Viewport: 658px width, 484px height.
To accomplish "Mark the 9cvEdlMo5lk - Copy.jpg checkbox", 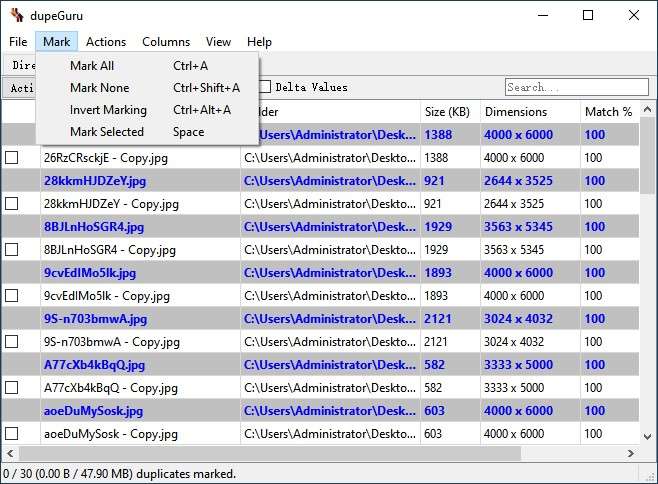I will point(12,296).
